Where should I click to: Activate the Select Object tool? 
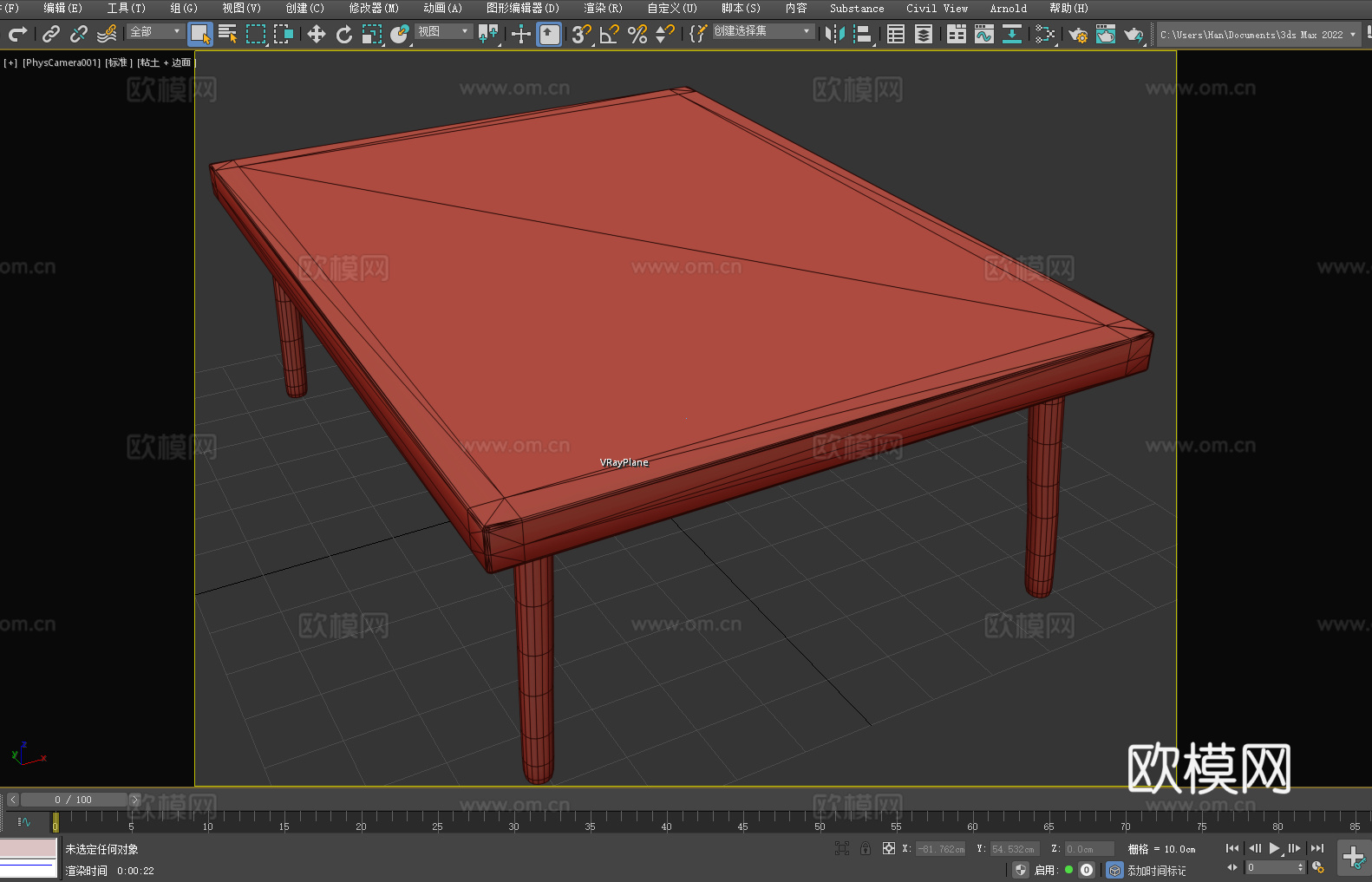200,34
